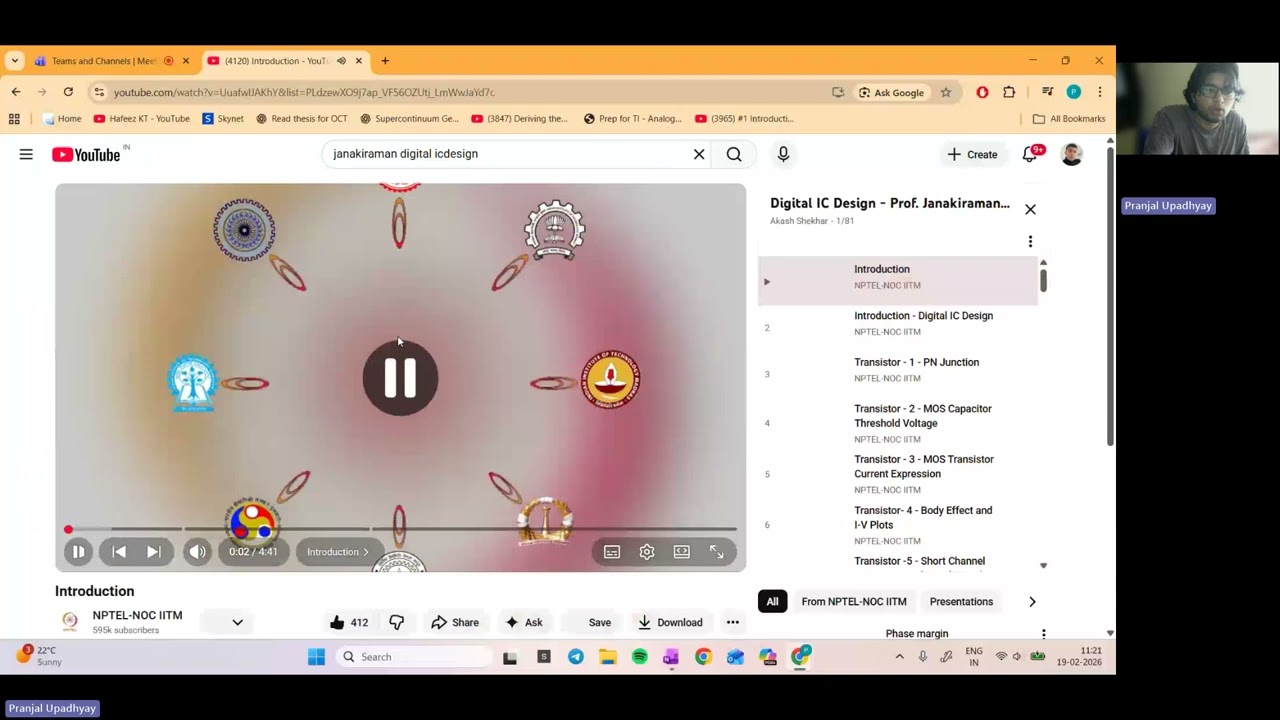Play 'Transistor - 3 - MOS Transistor' video
Image resolution: width=1280 pixels, height=720 pixels.
click(898, 474)
